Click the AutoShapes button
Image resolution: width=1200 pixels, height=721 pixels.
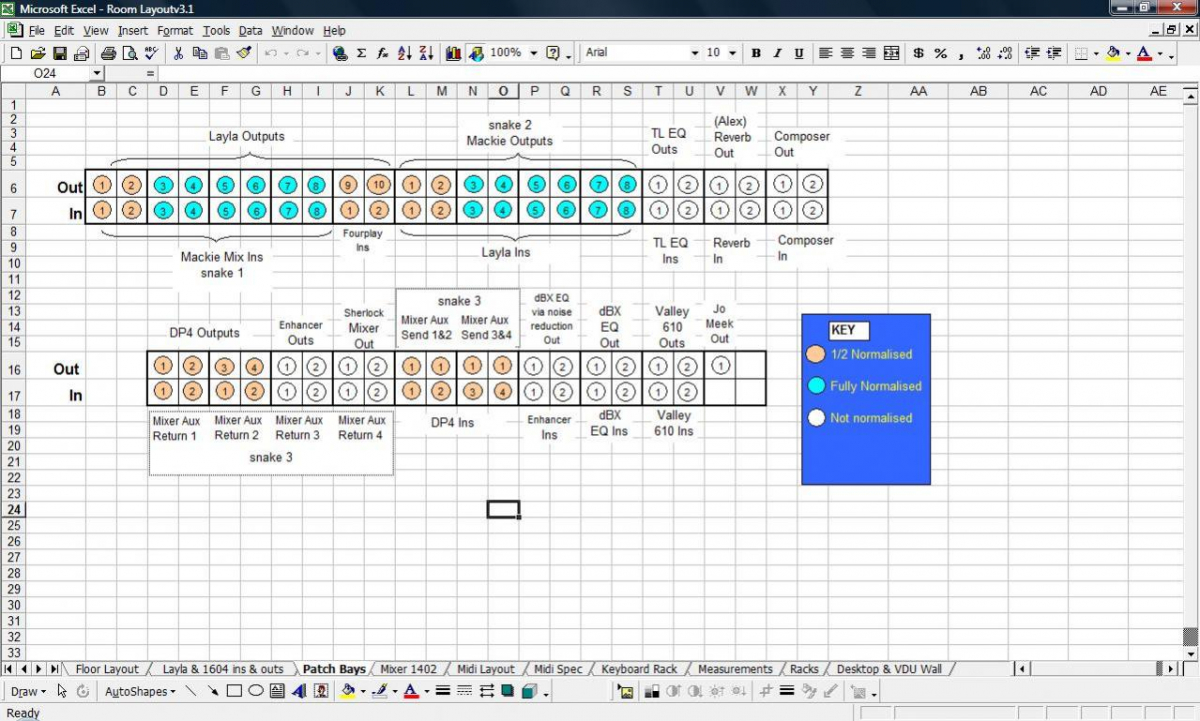[x=138, y=691]
